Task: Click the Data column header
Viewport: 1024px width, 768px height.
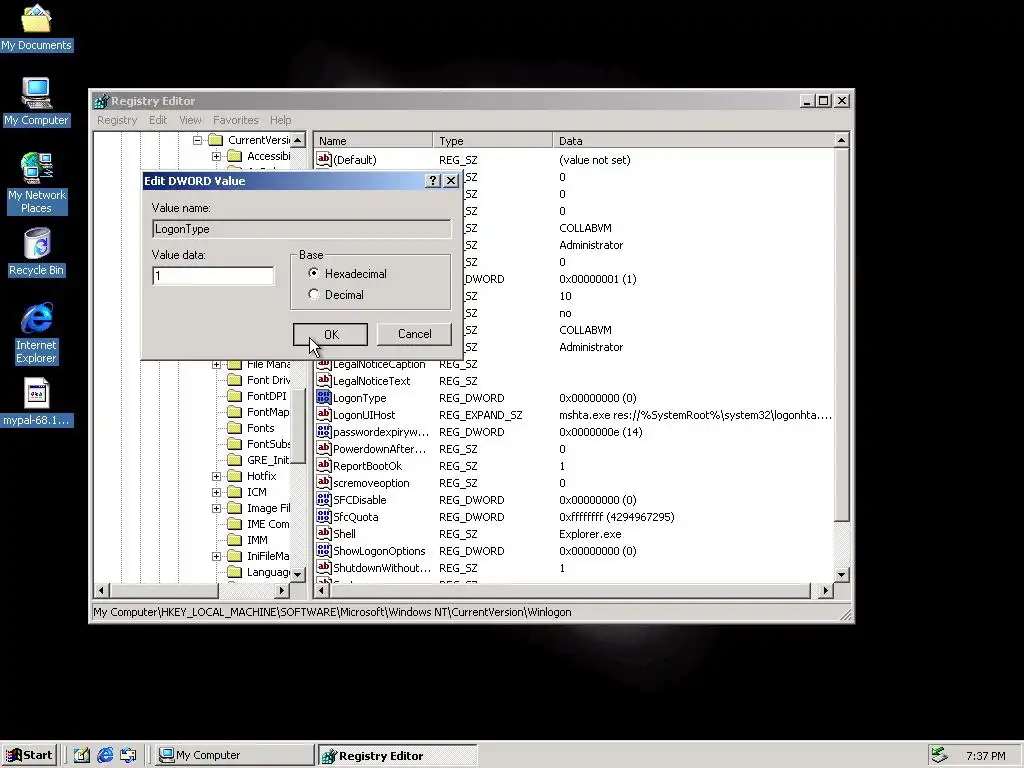Action: (x=694, y=140)
